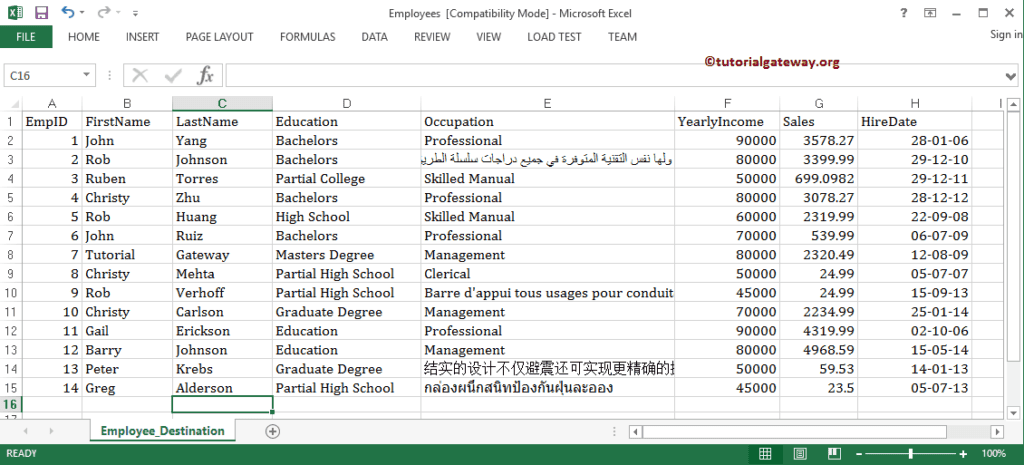Cancel formula entry X icon
This screenshot has width=1024, height=465.
pos(139,76)
